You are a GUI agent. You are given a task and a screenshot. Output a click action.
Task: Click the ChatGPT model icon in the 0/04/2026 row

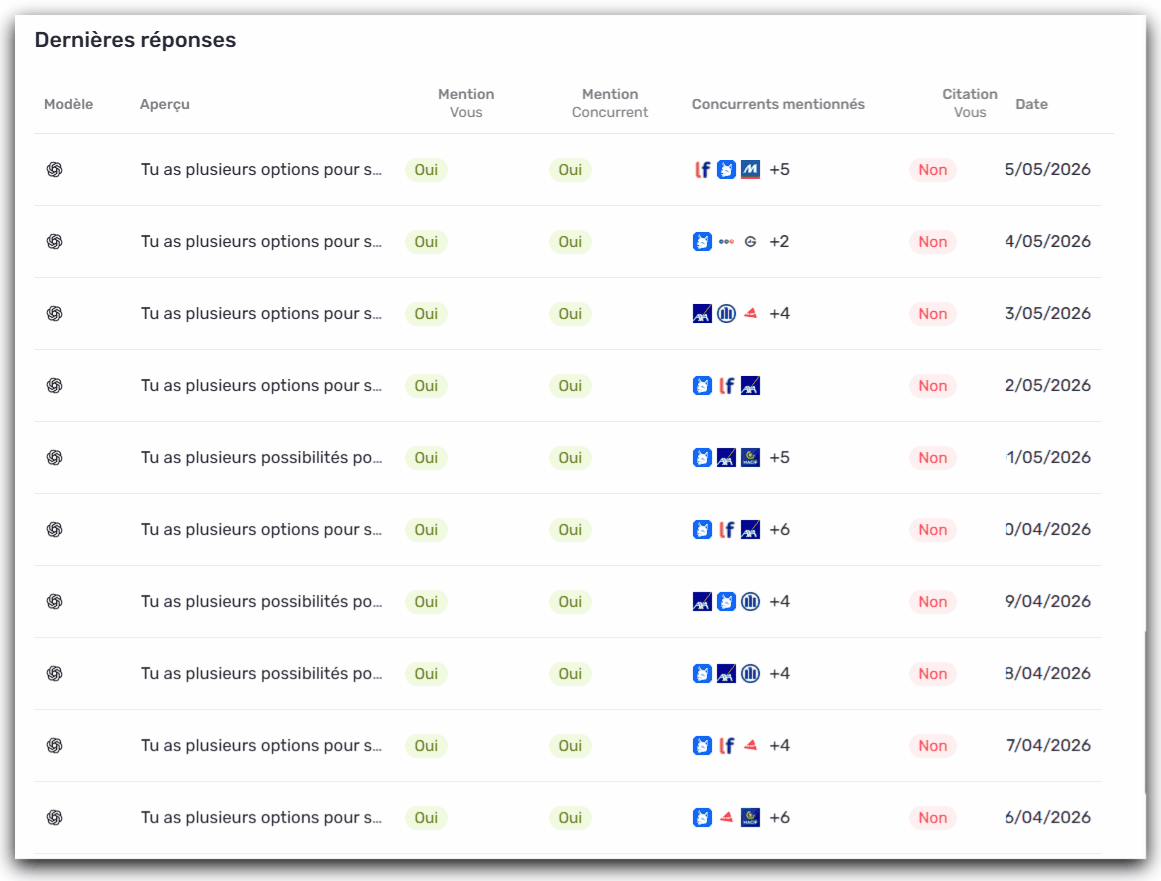(54, 529)
